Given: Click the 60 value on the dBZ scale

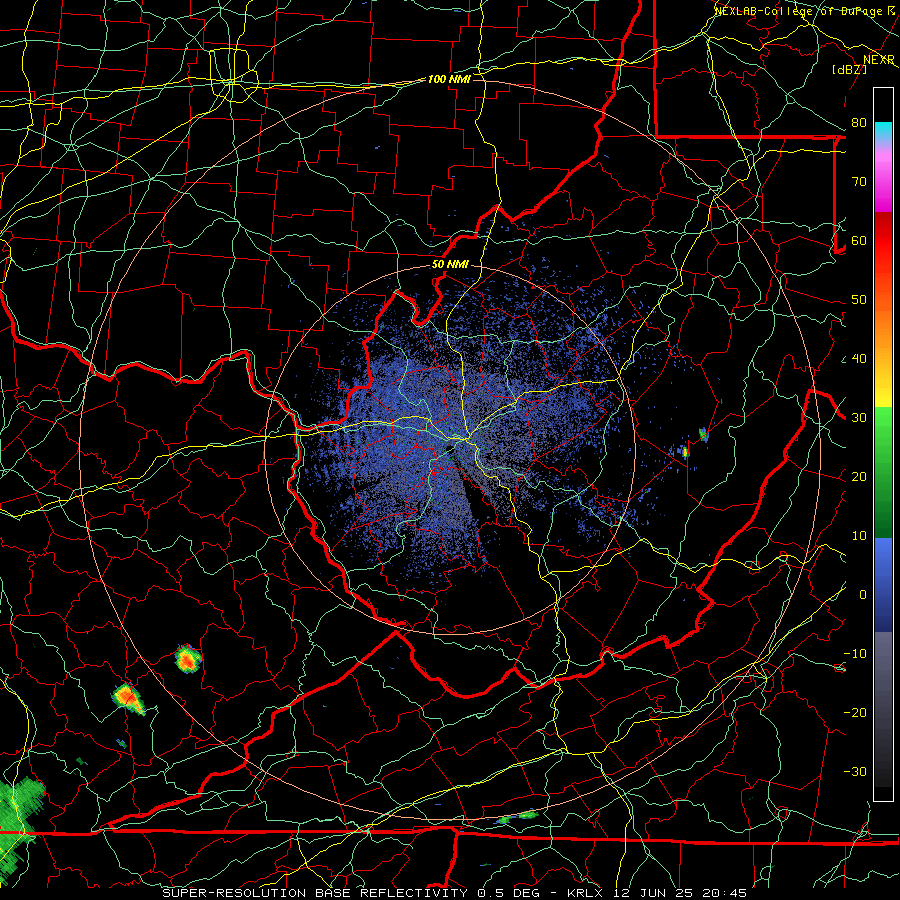Looking at the screenshot, I should coord(859,241).
